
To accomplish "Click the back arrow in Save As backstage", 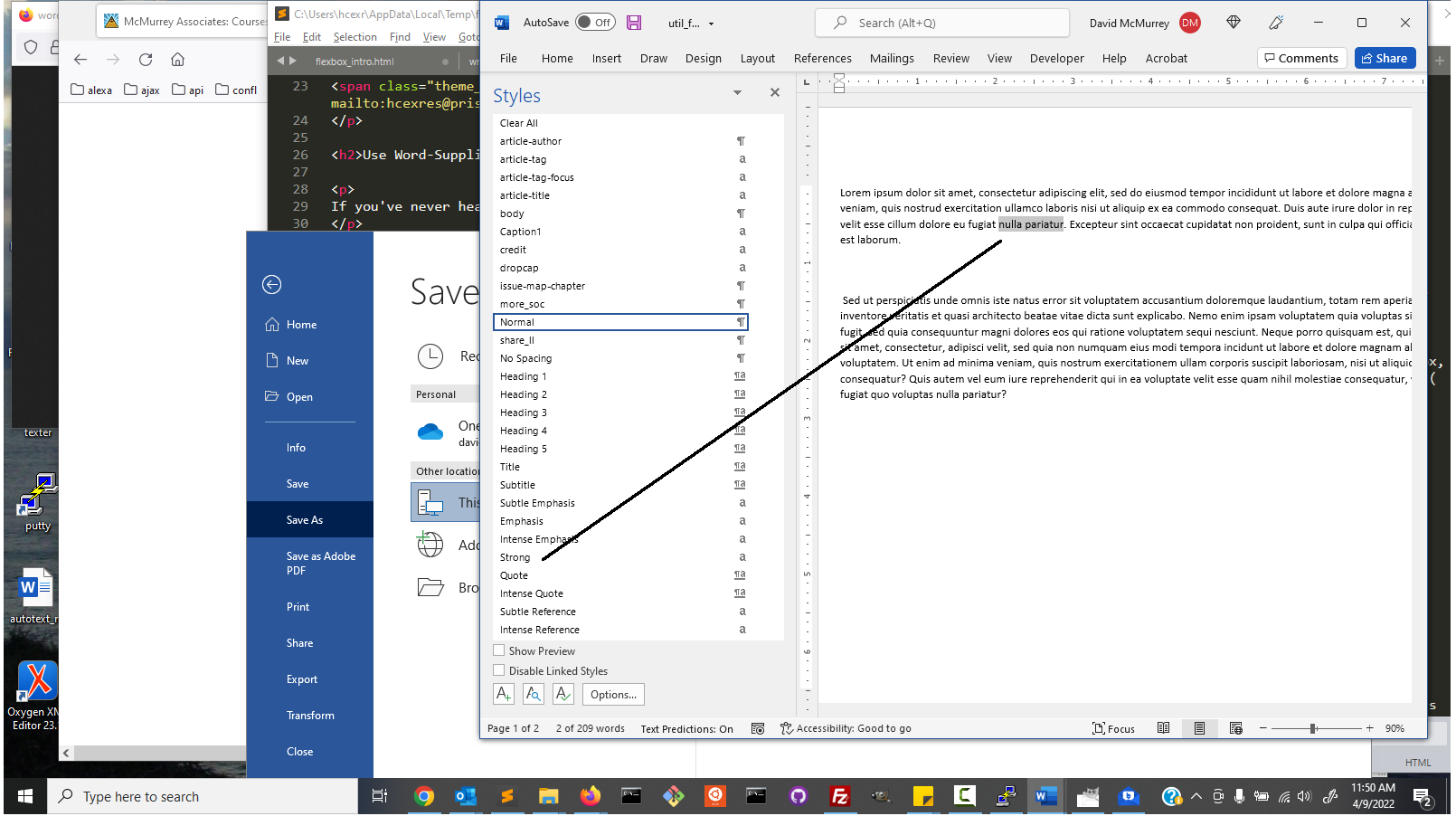I will [271, 285].
